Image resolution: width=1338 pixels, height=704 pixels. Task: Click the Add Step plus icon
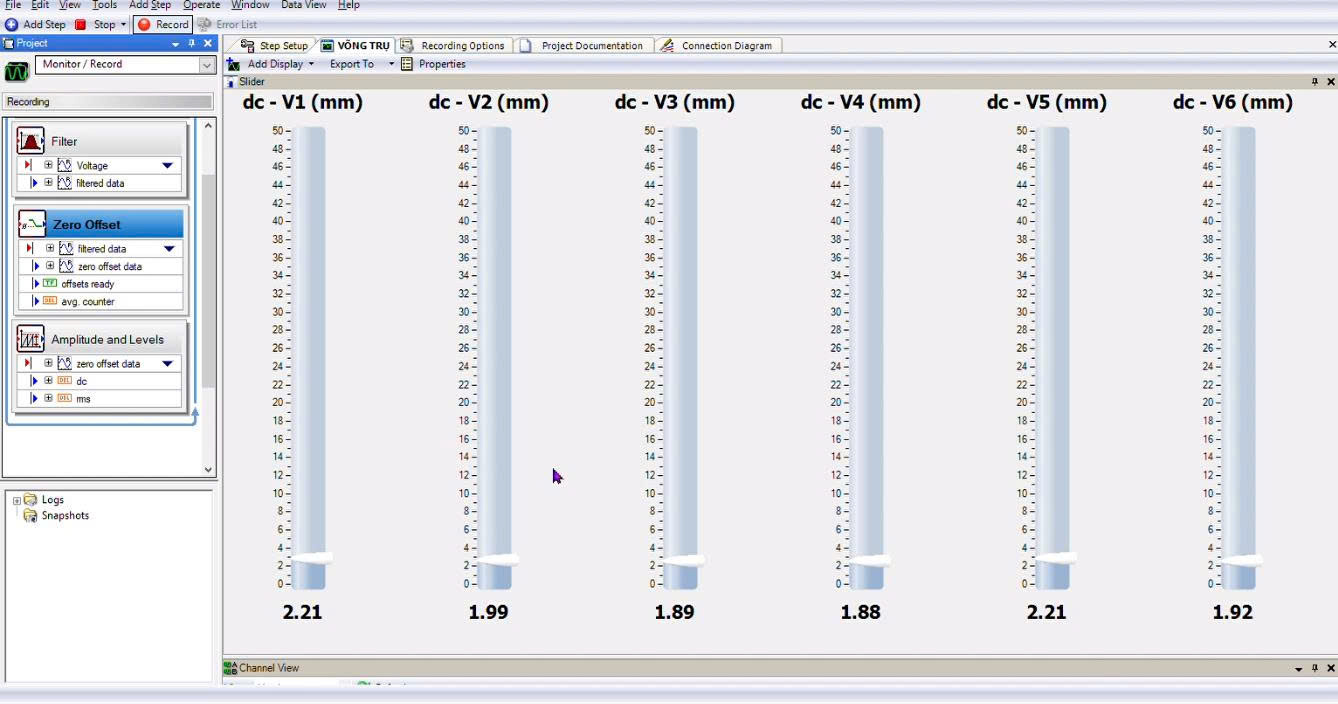(12, 24)
